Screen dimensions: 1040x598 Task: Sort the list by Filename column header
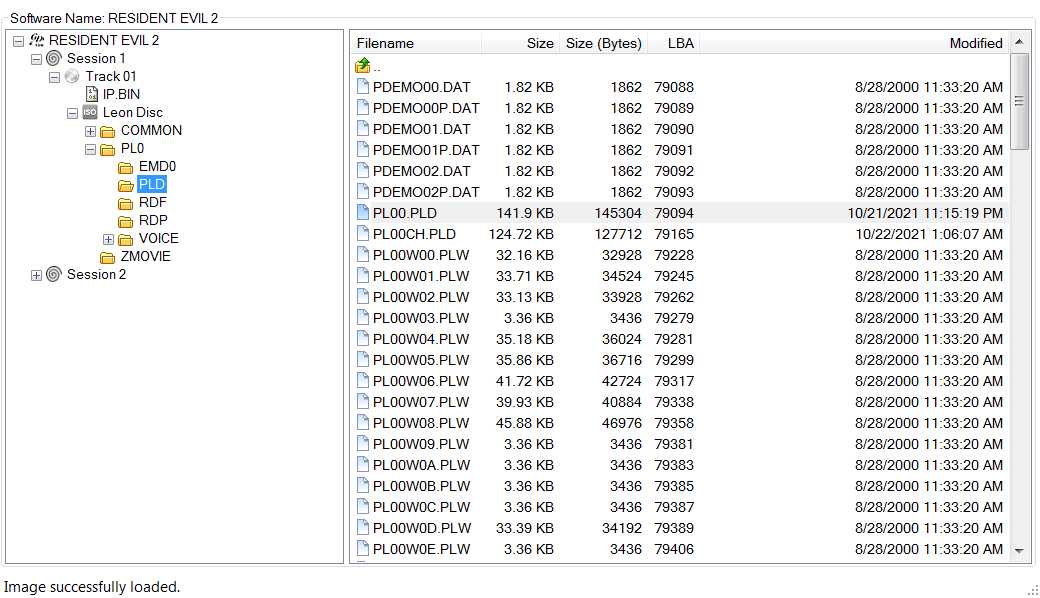point(416,43)
